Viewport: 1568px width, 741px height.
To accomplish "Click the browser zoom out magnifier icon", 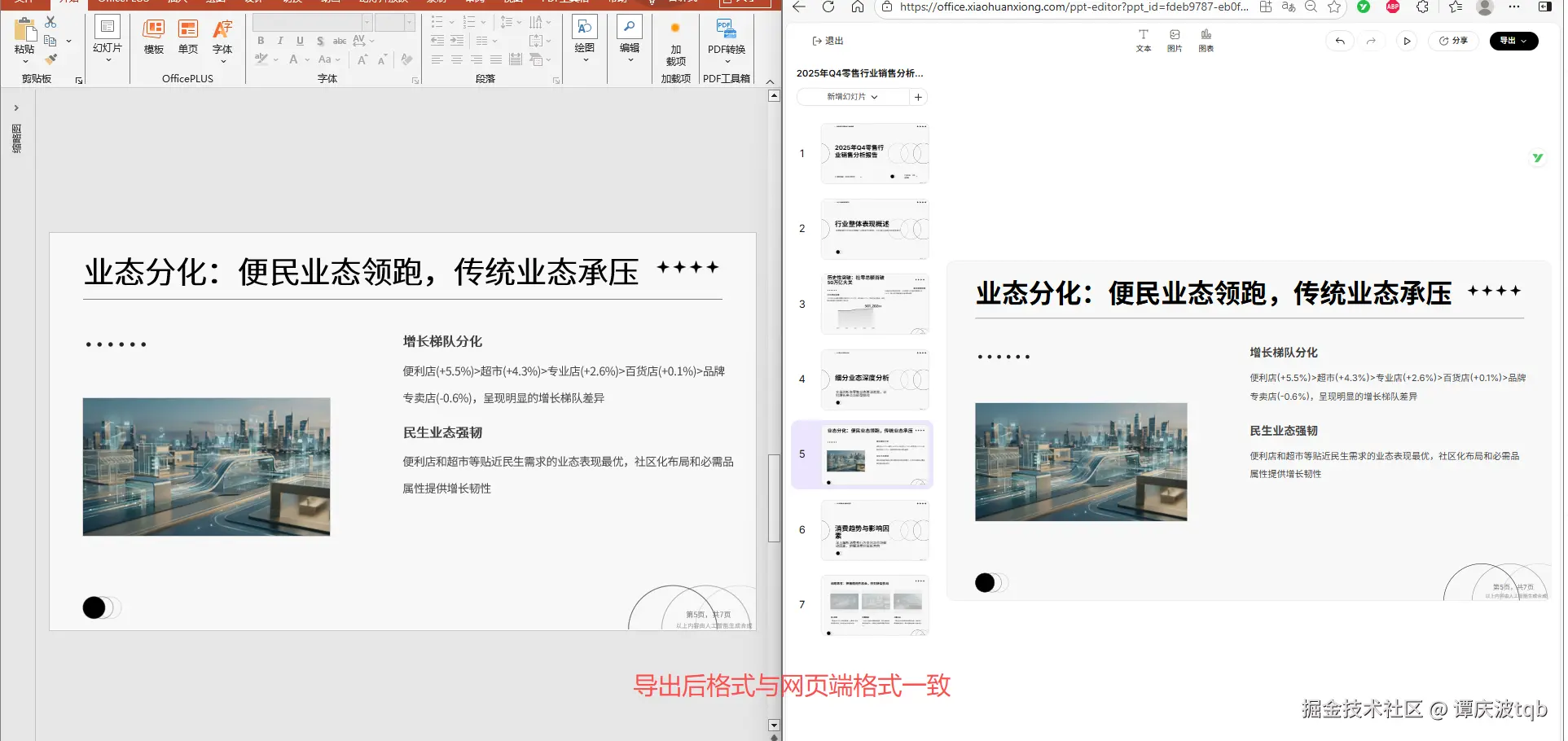I will point(1311,7).
